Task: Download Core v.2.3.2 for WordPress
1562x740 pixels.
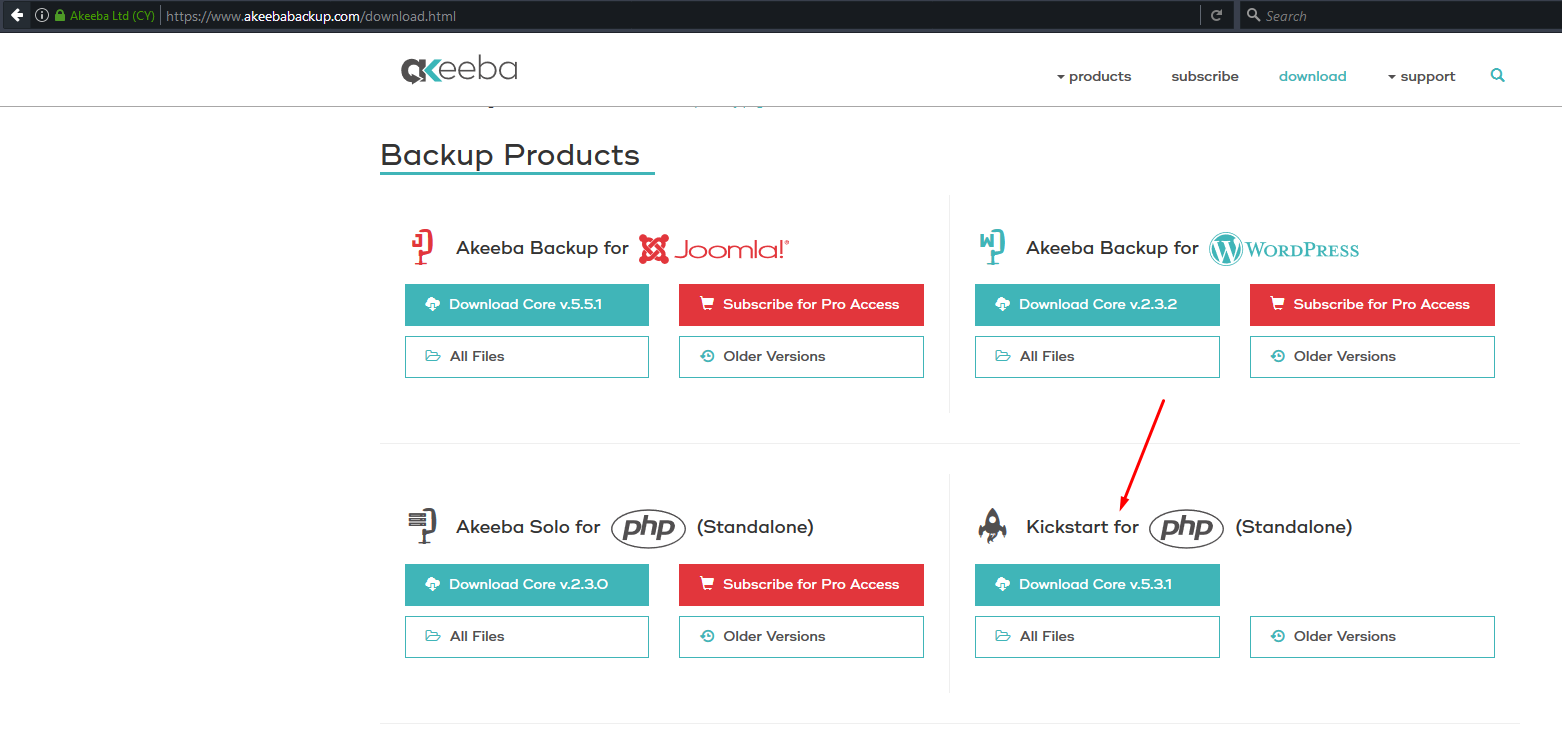Action: tap(1097, 305)
